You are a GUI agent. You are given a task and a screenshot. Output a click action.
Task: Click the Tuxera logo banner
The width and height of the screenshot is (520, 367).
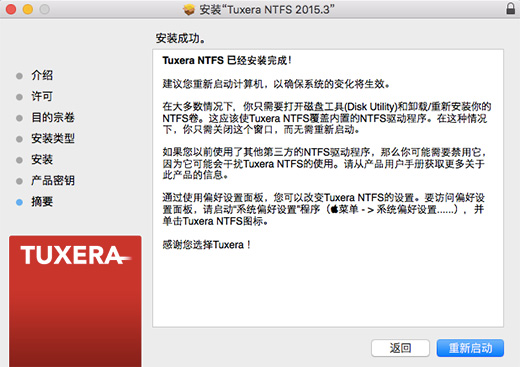click(75, 301)
